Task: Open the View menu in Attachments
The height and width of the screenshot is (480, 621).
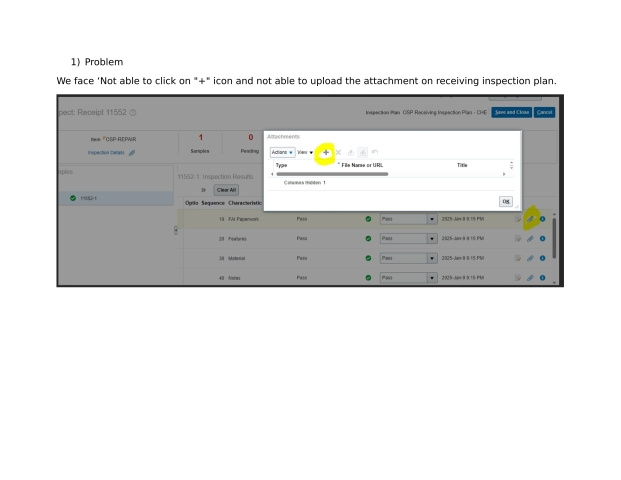Action: pos(305,152)
